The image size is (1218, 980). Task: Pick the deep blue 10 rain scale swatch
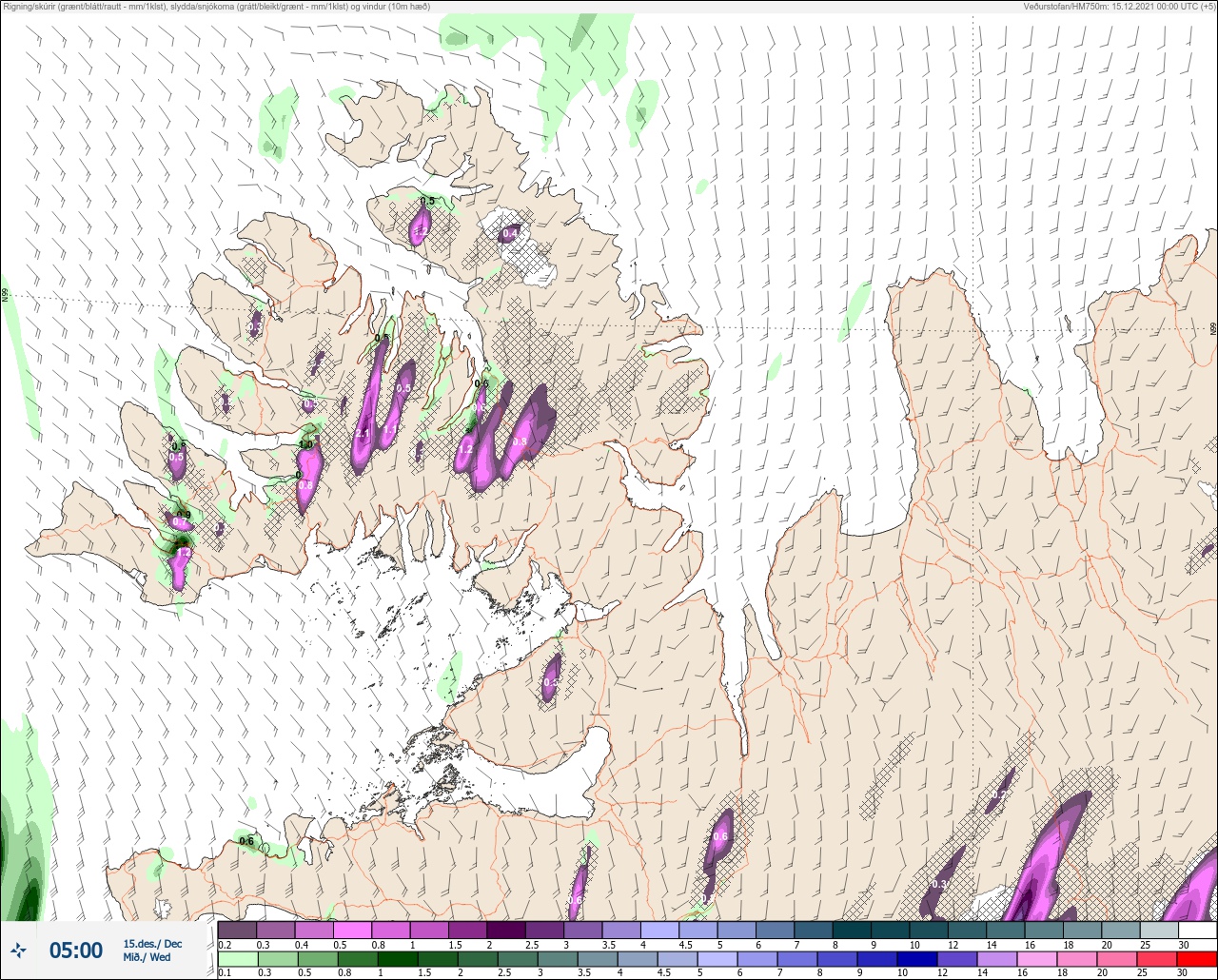pos(918,959)
